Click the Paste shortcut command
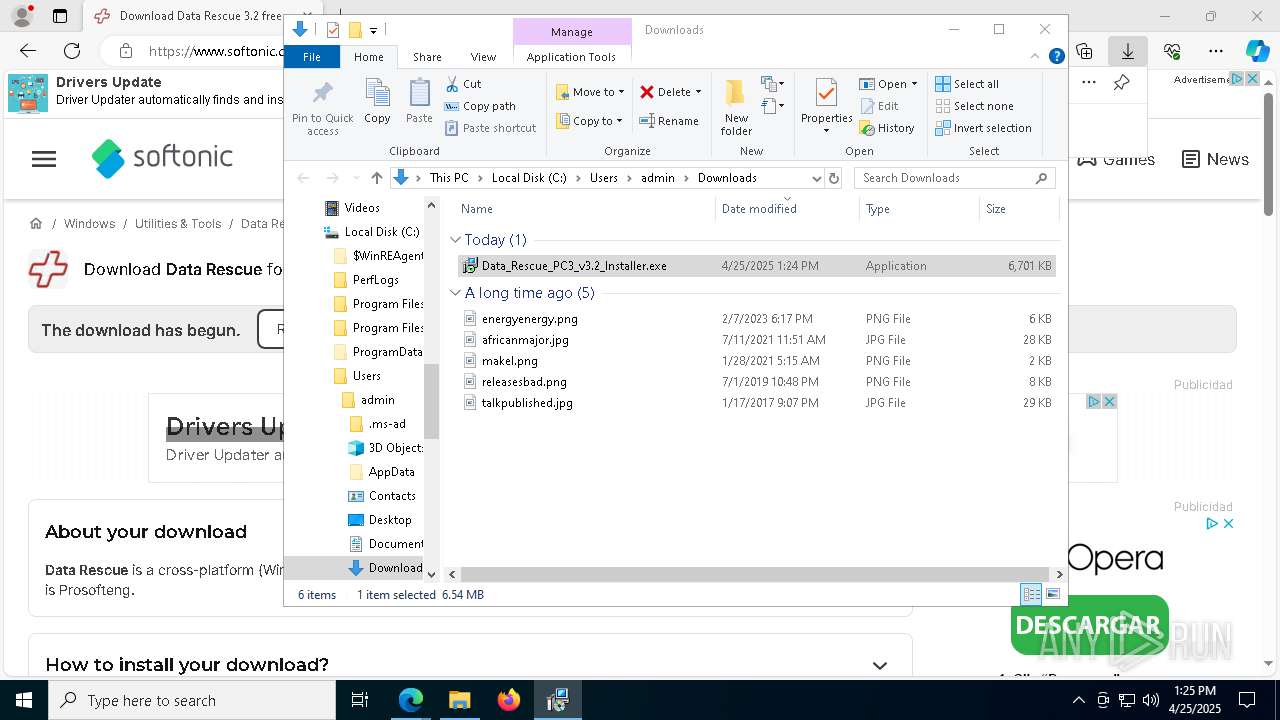1280x720 pixels. [490, 128]
